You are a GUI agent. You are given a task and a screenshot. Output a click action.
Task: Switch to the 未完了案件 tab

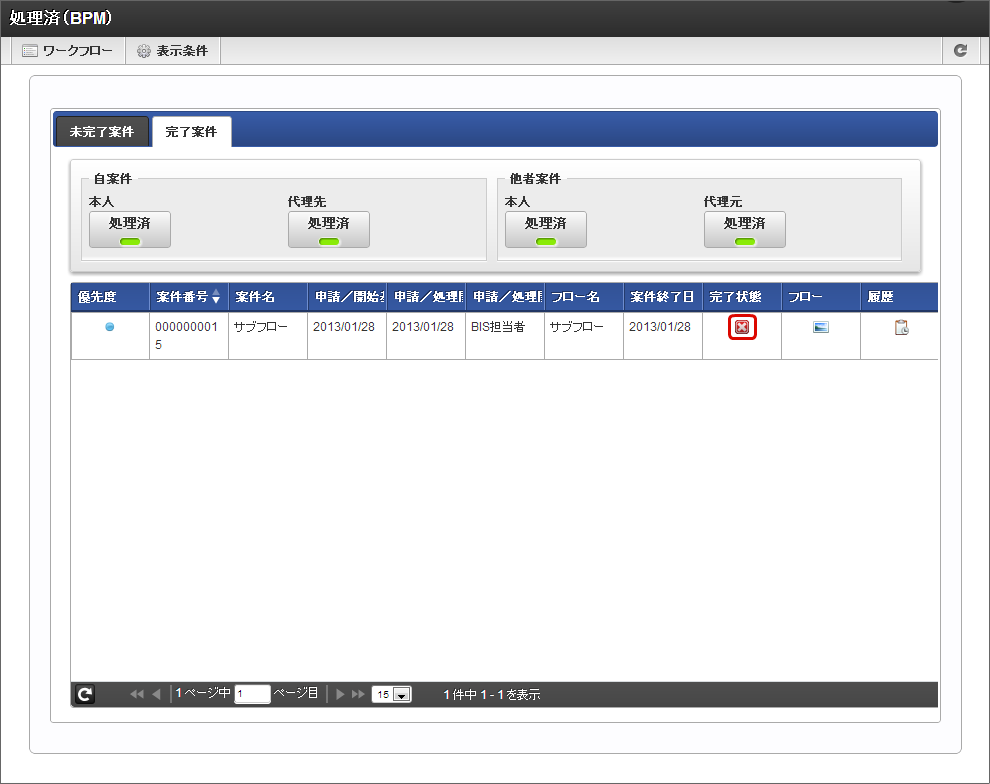102,131
